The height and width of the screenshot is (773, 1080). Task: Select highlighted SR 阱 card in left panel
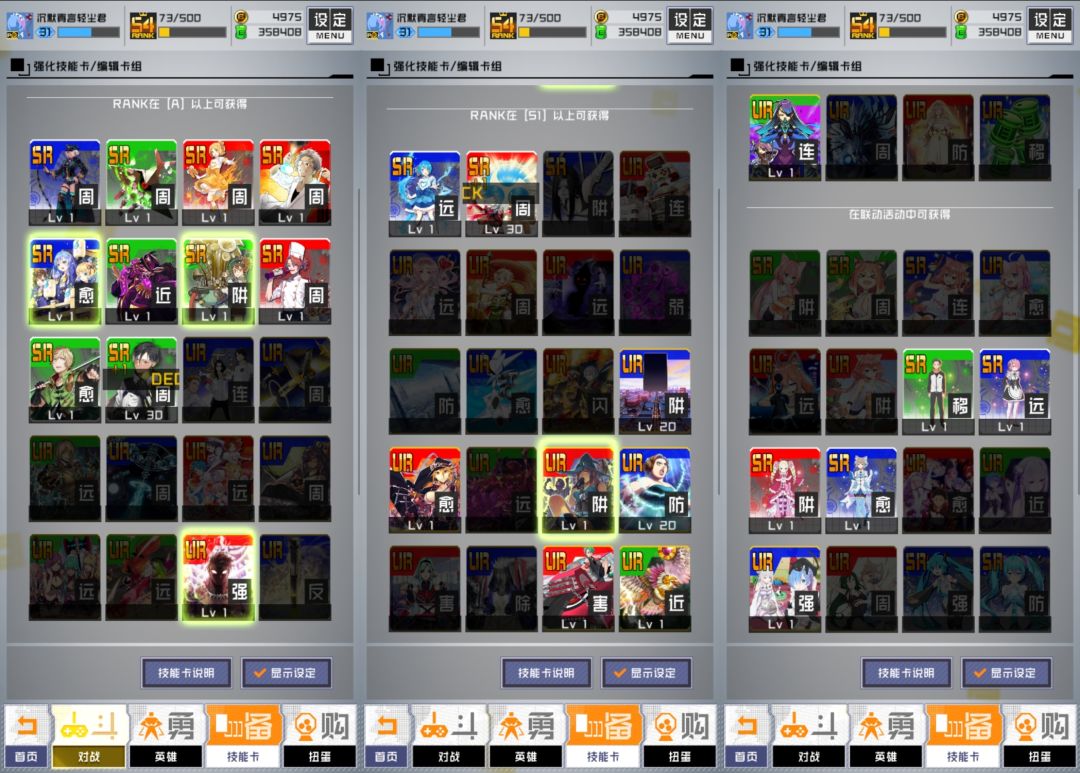pyautogui.click(x=218, y=281)
